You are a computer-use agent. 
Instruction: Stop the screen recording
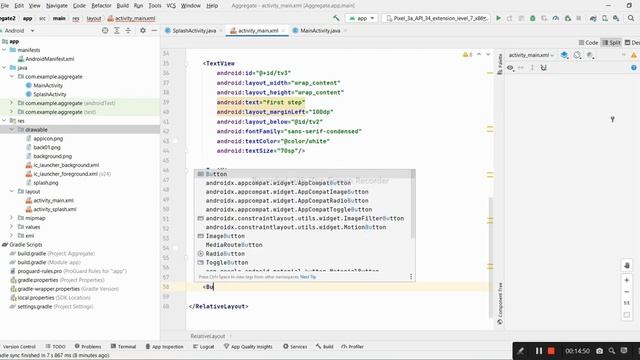point(551,351)
